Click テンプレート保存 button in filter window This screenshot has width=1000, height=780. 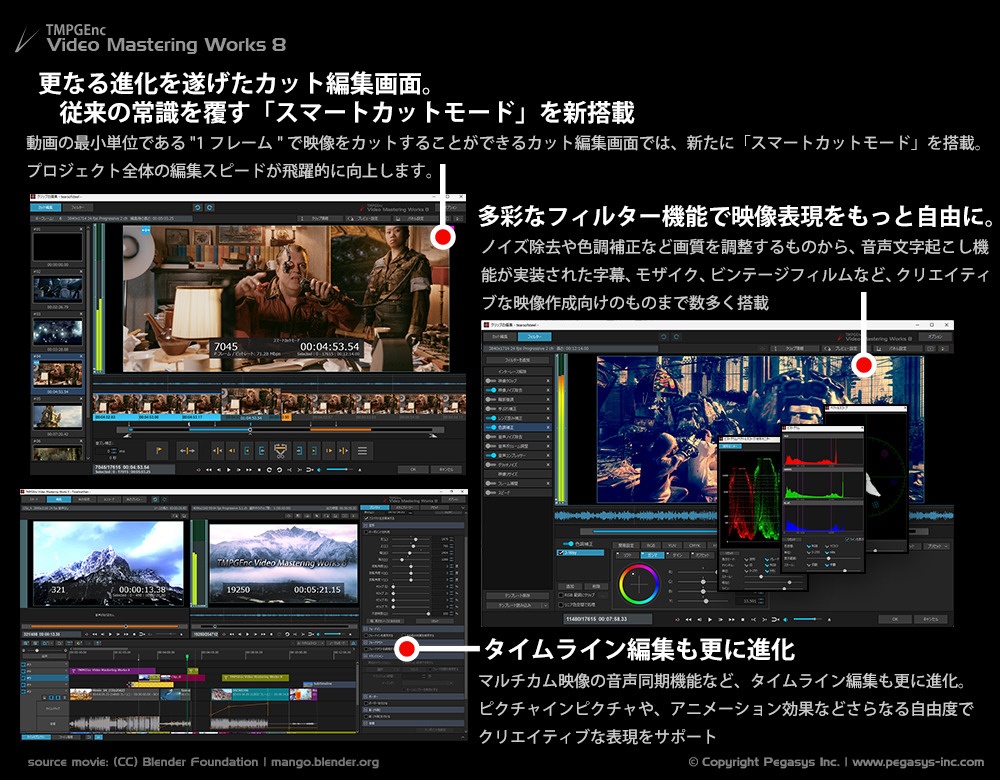point(517,596)
